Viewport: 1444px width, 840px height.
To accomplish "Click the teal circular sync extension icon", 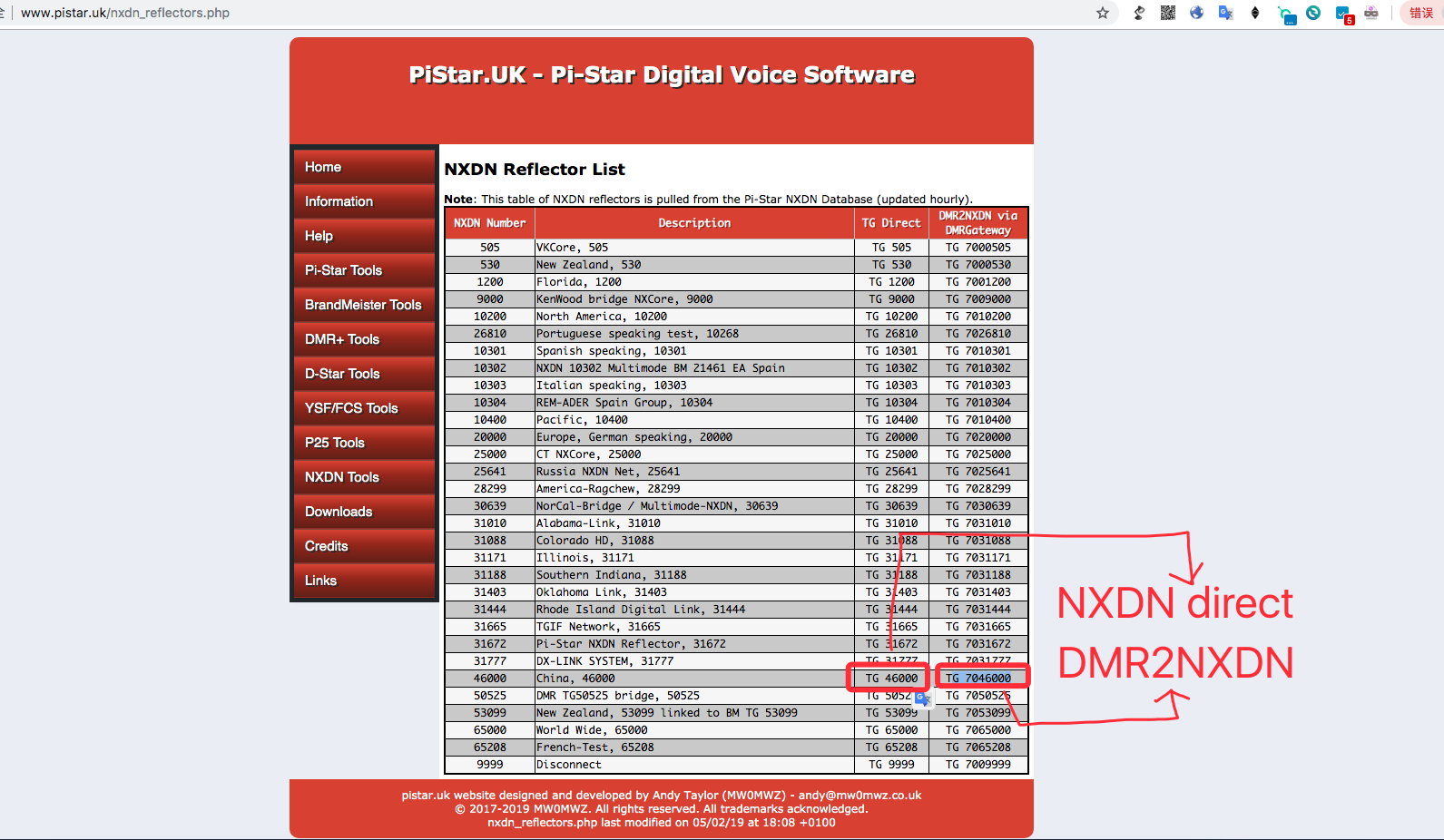I will 1313,13.
